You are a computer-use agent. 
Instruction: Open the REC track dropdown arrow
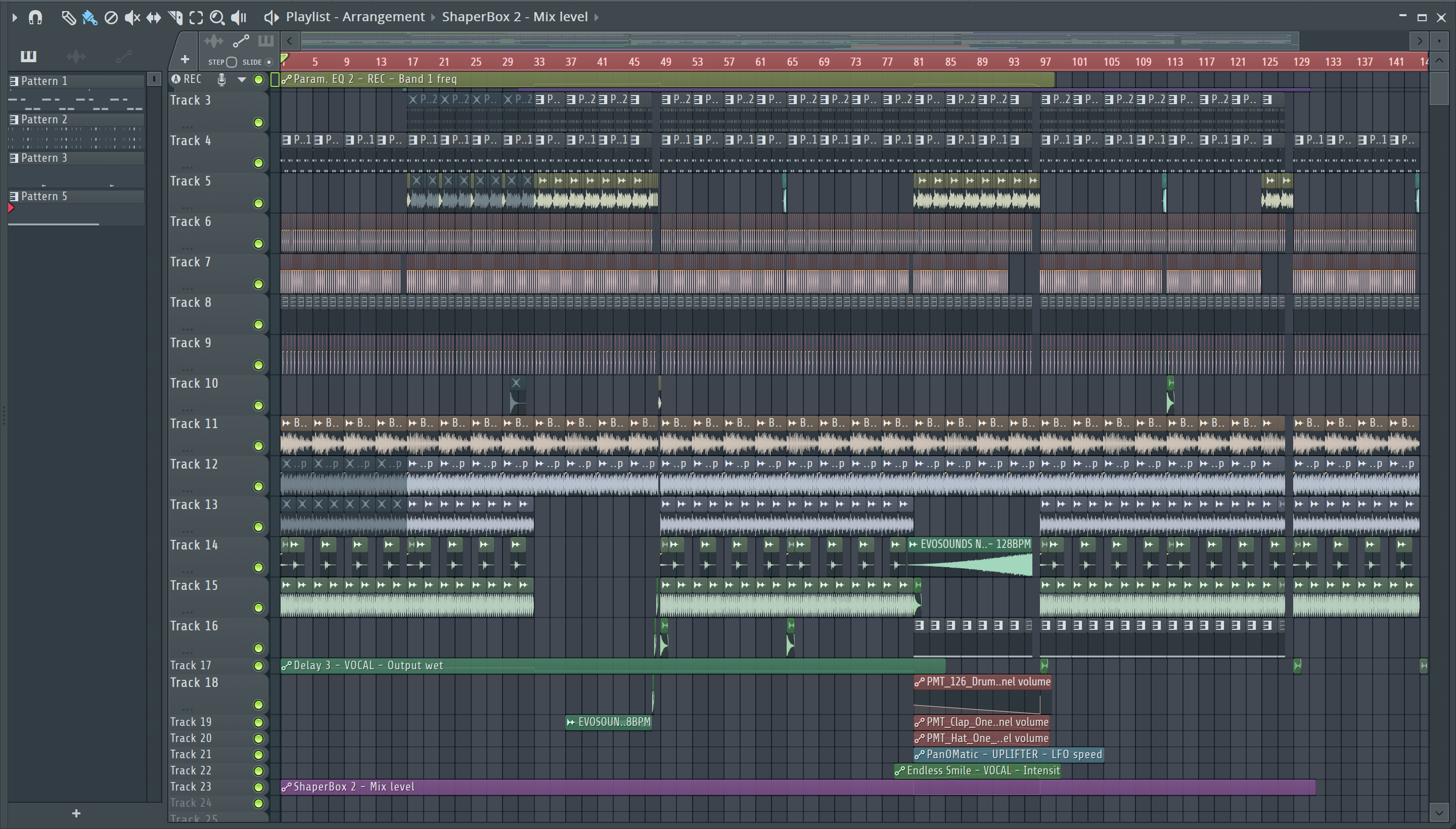point(242,80)
